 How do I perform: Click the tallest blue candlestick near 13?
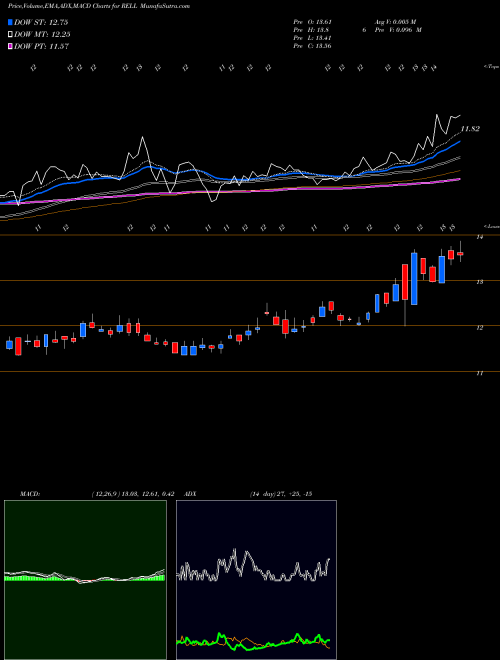[x=414, y=279]
